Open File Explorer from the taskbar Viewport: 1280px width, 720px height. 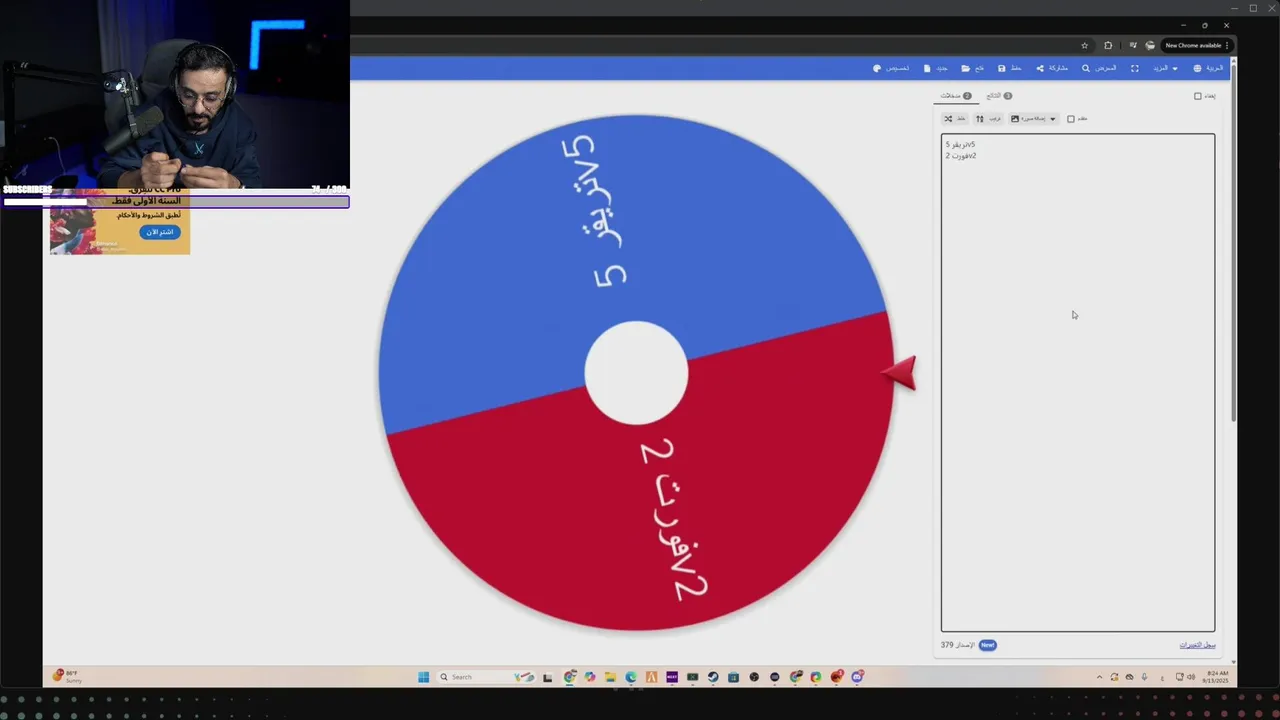coord(610,677)
